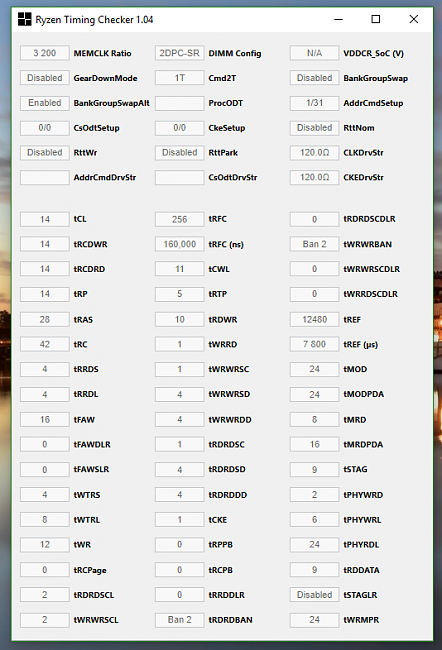
Task: Select the tMRD 8 field
Action: tap(314, 420)
